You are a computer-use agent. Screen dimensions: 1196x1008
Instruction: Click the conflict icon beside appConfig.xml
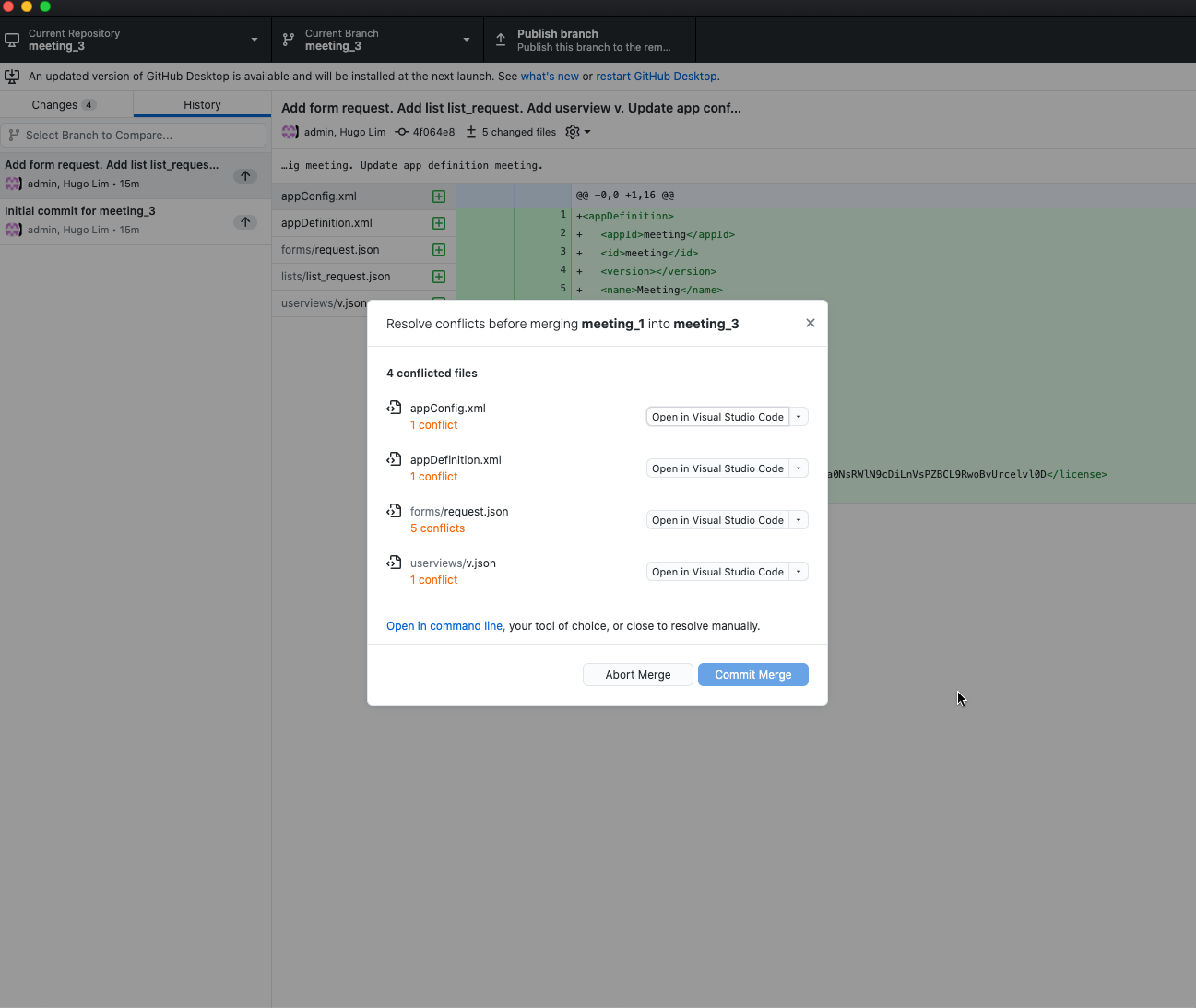tap(394, 408)
